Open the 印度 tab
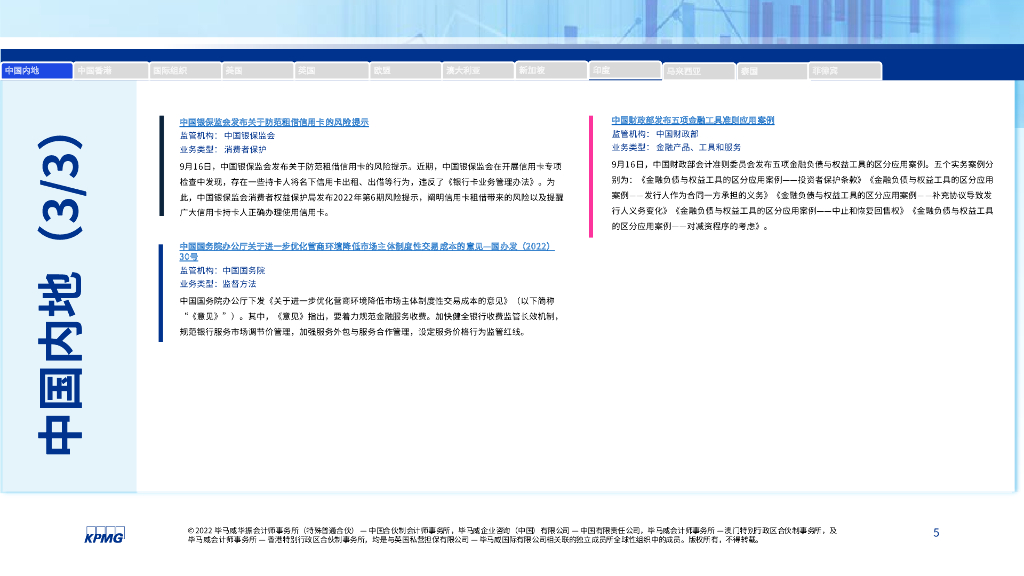 tap(626, 70)
